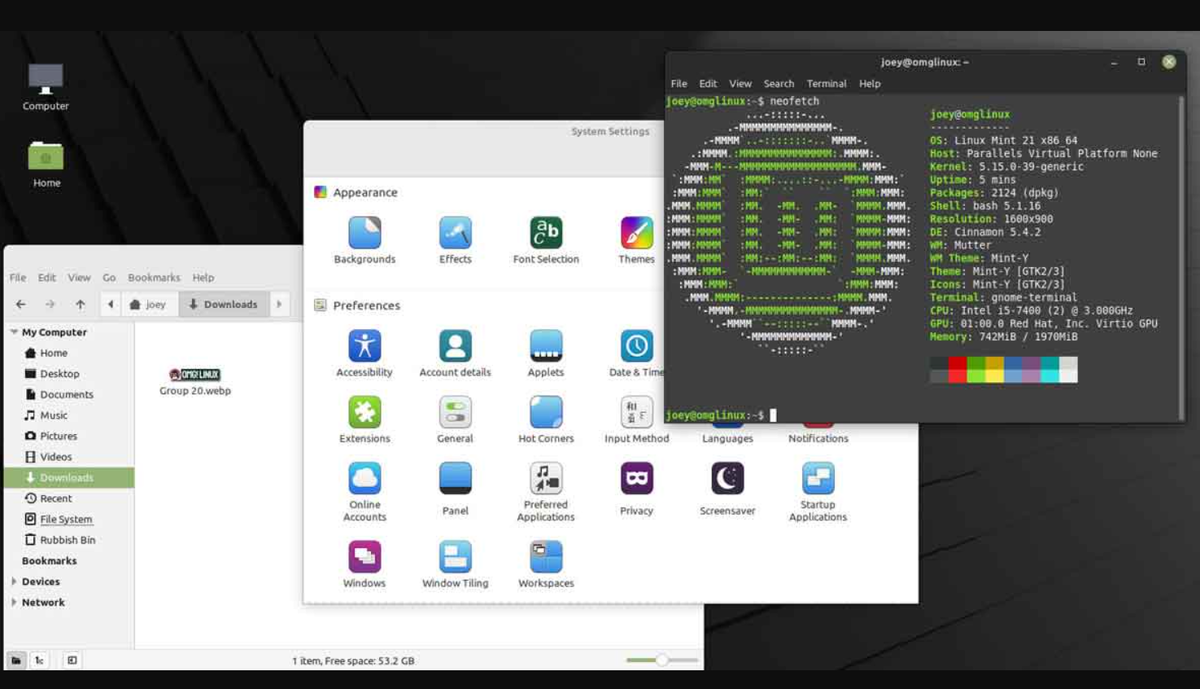Select File System in sidebar
Screen dimensions: 1200x689
tap(67, 519)
